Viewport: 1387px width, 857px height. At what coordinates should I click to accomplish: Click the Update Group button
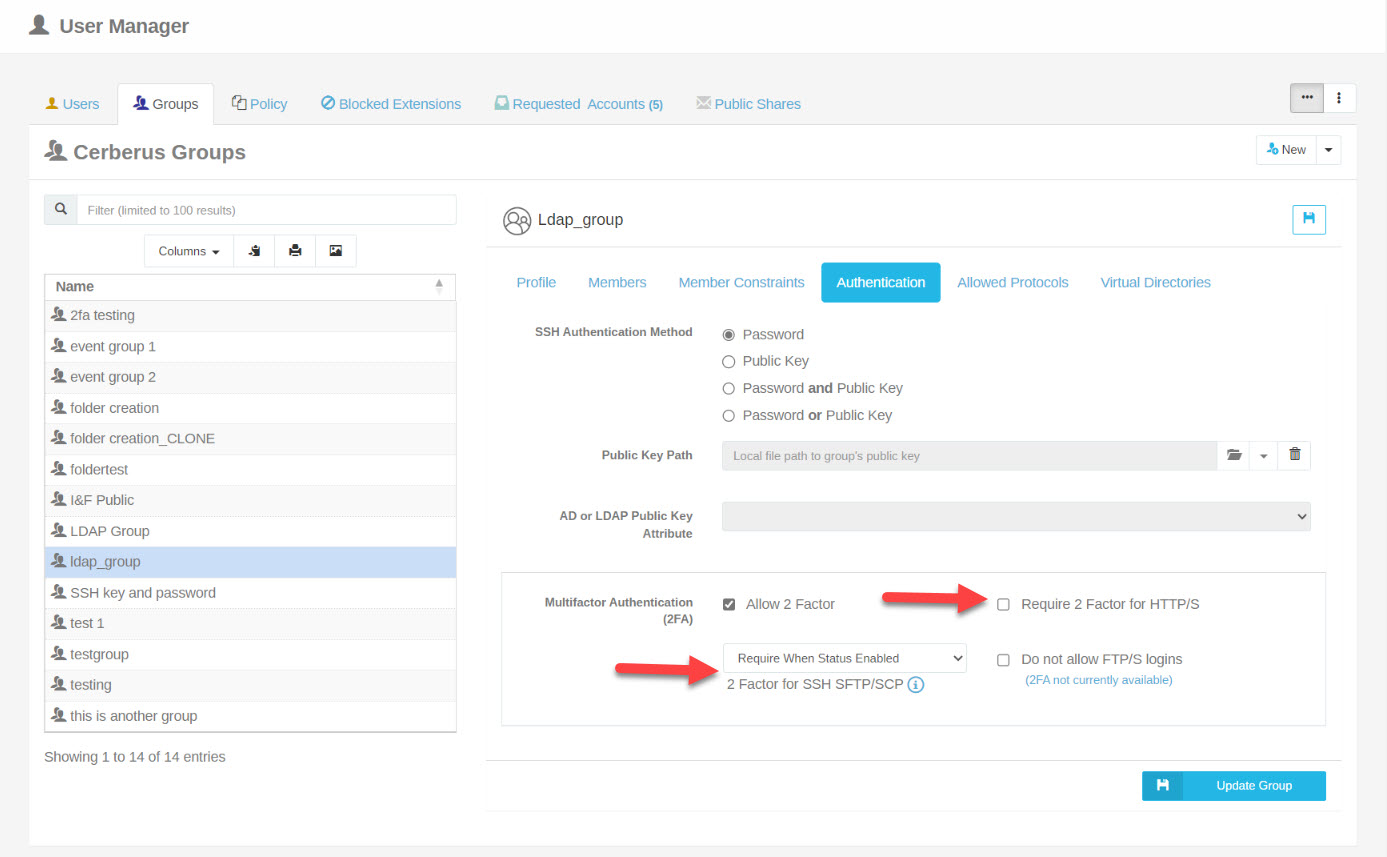click(x=1234, y=786)
